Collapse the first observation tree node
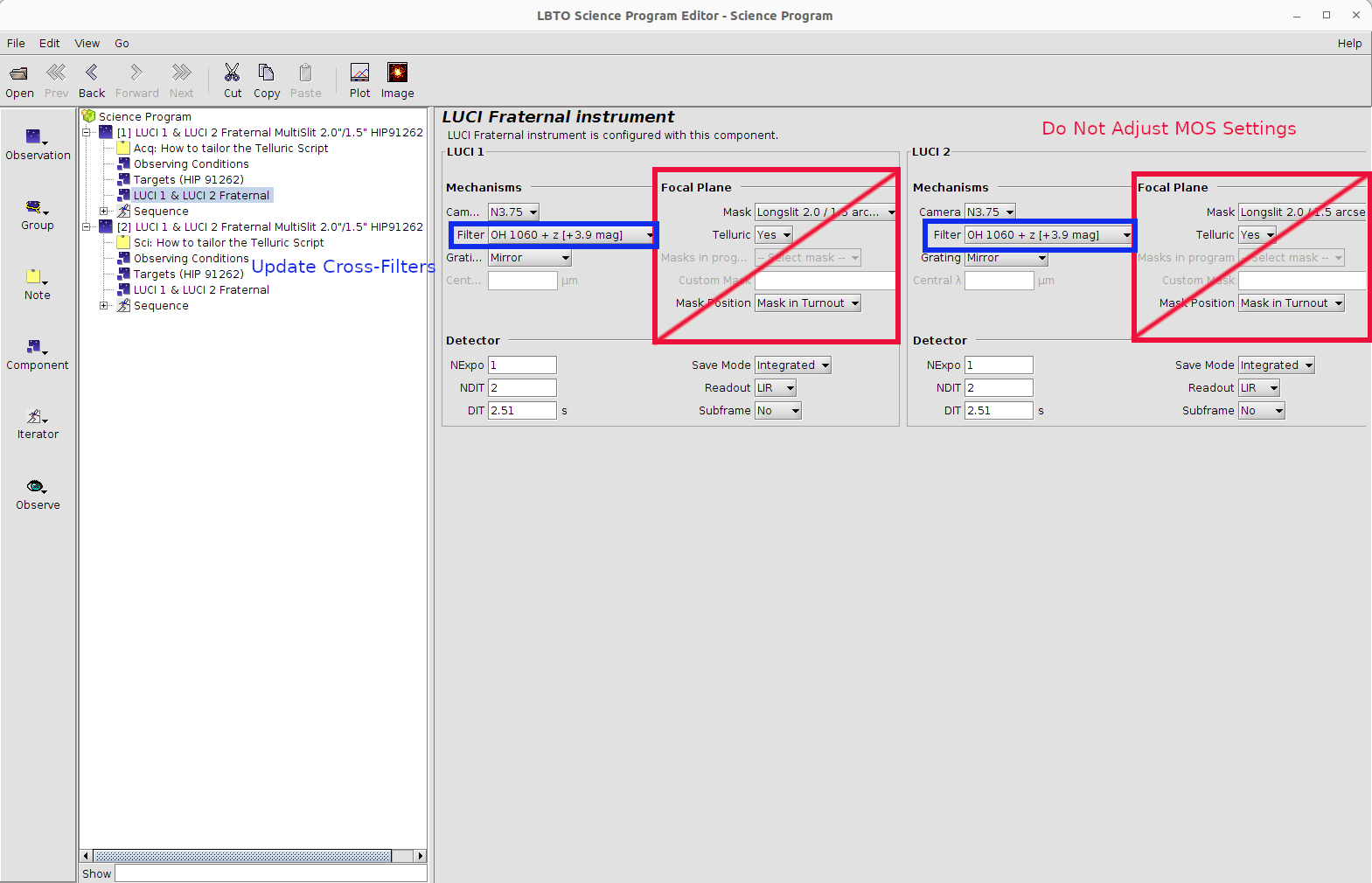The width and height of the screenshot is (1372, 883). coord(87,133)
